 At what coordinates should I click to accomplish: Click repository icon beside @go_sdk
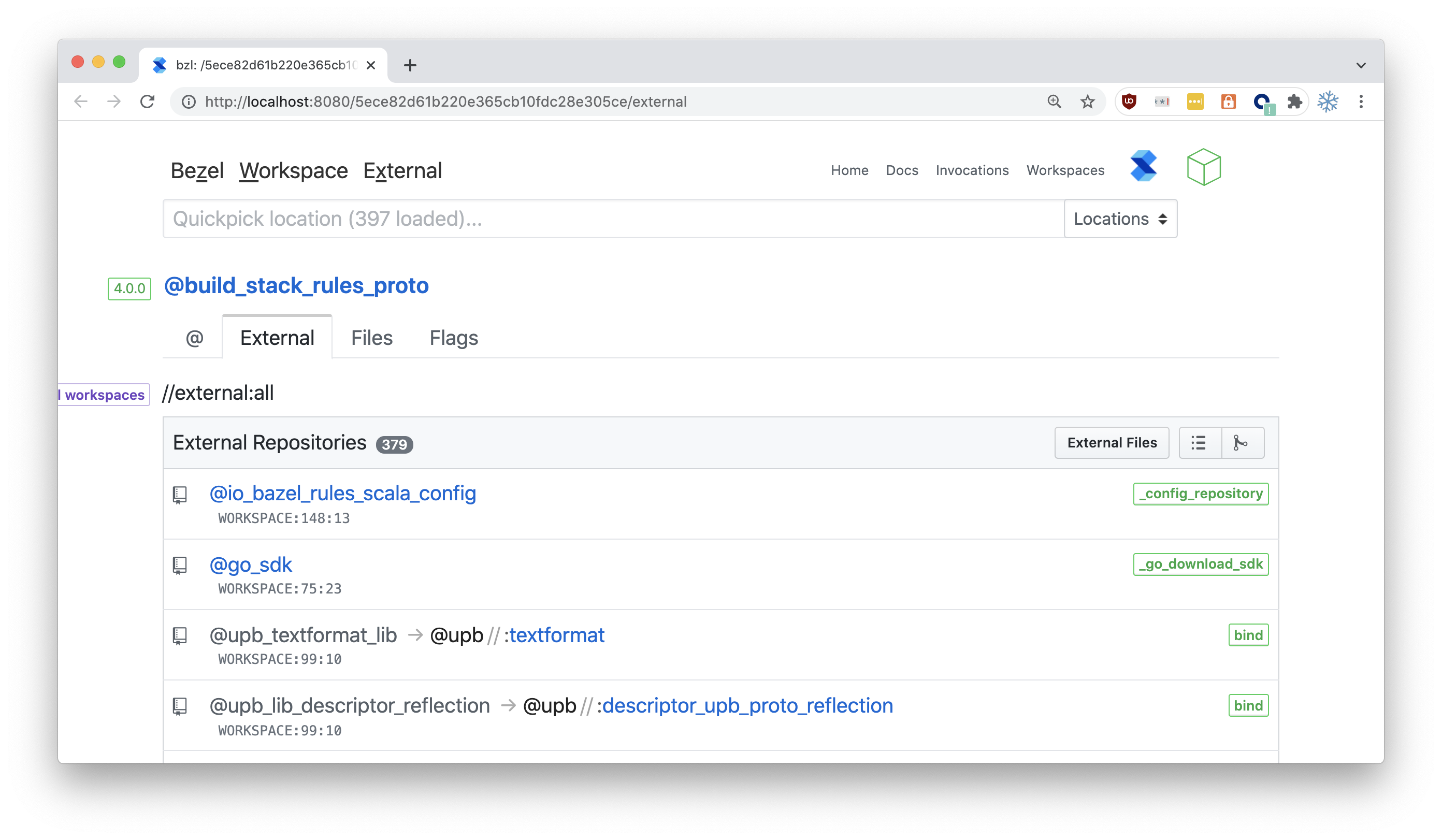(180, 566)
